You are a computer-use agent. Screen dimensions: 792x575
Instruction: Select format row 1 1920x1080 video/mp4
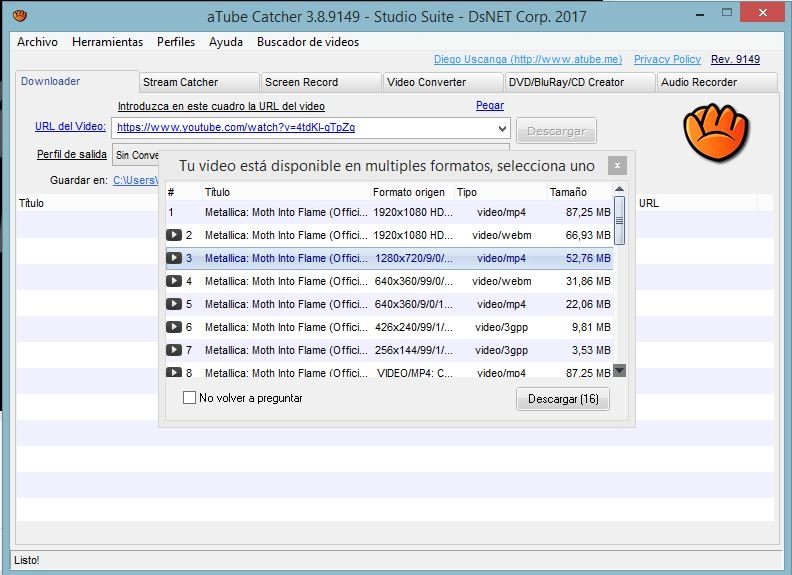point(389,212)
